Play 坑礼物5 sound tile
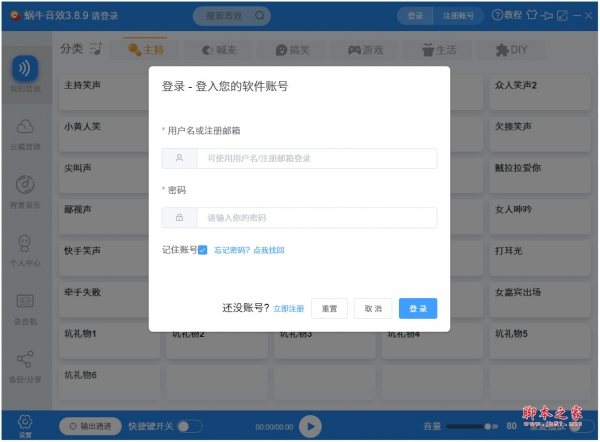 click(540, 341)
